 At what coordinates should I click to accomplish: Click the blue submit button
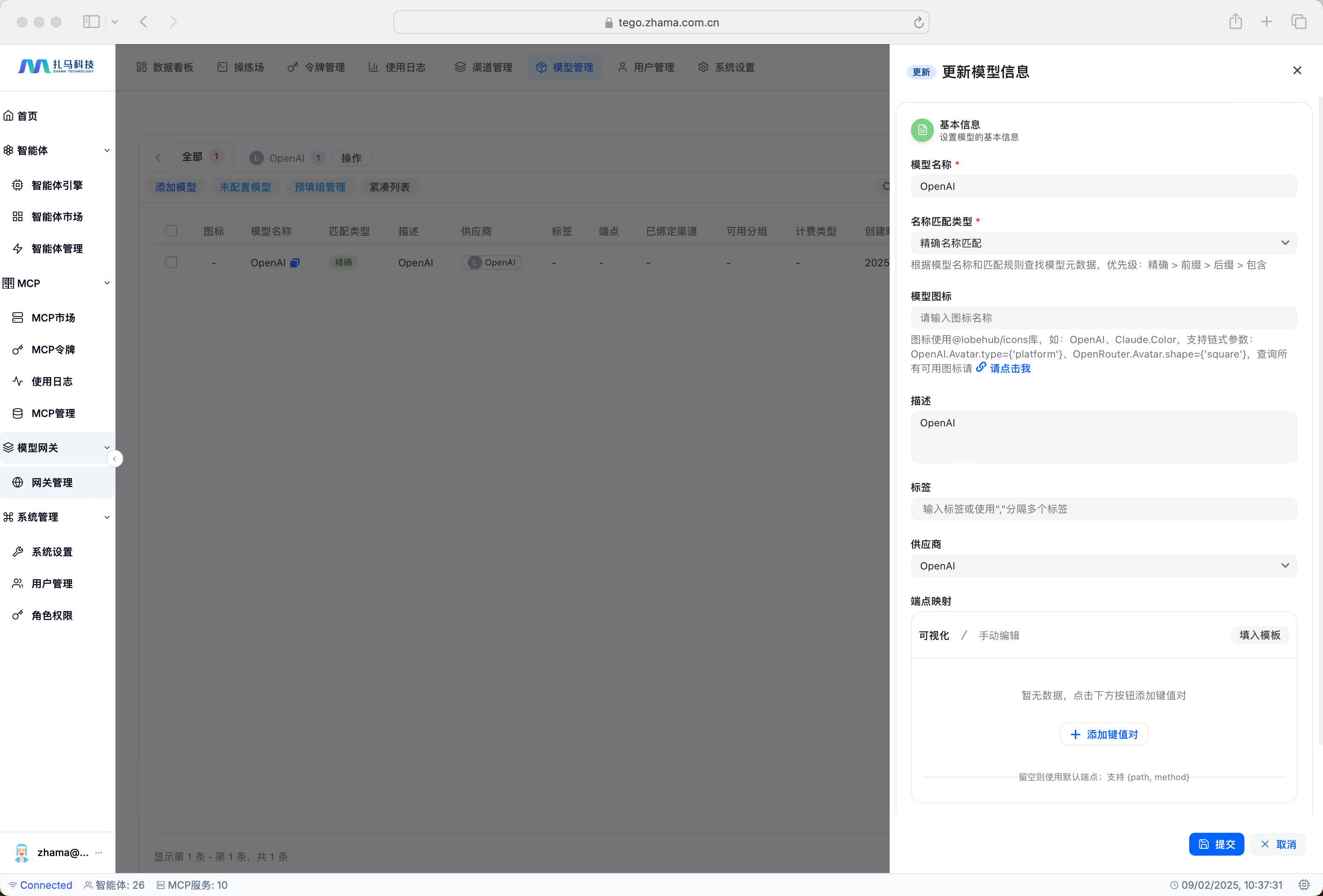[x=1216, y=844]
